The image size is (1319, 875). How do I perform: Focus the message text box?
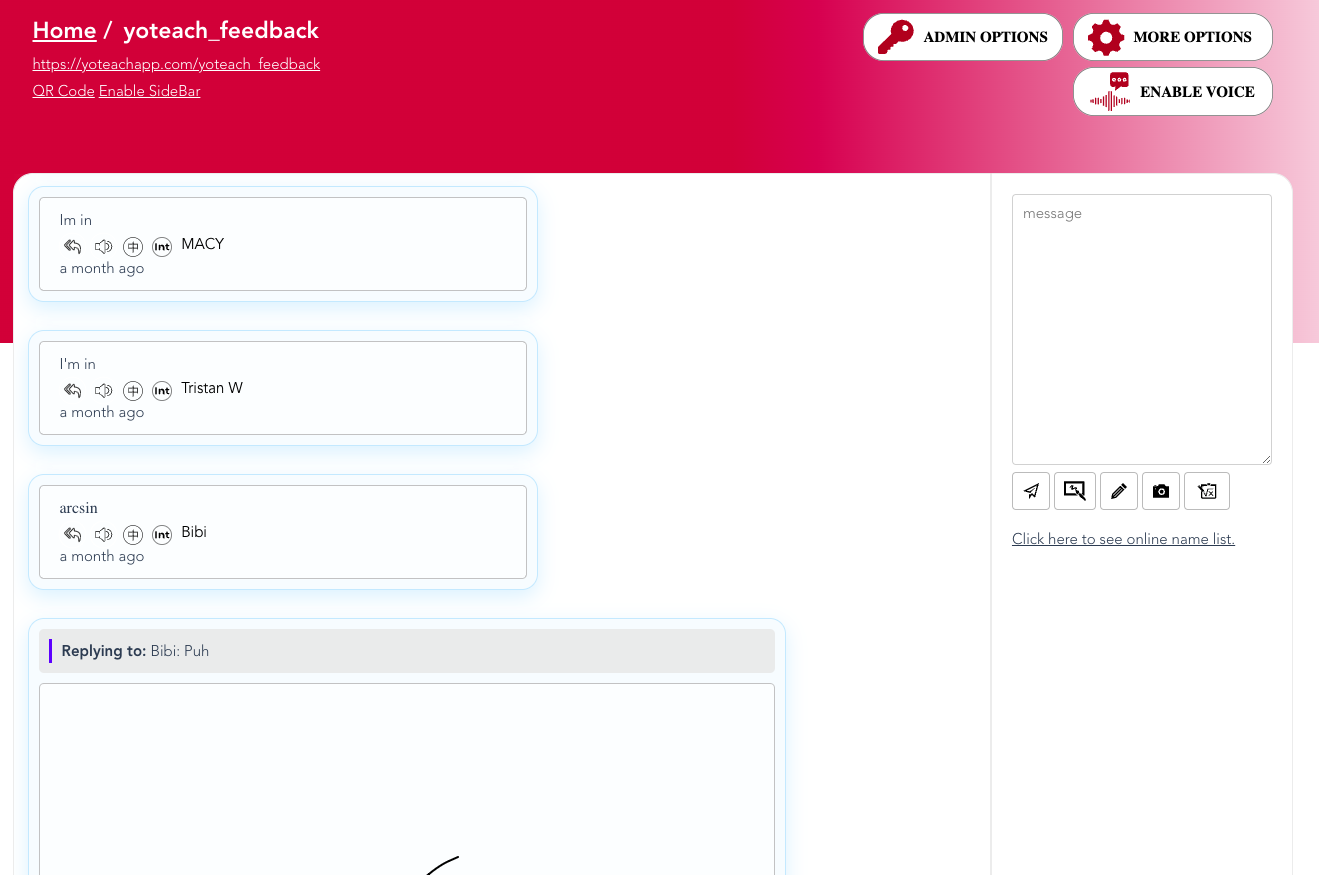click(1141, 329)
